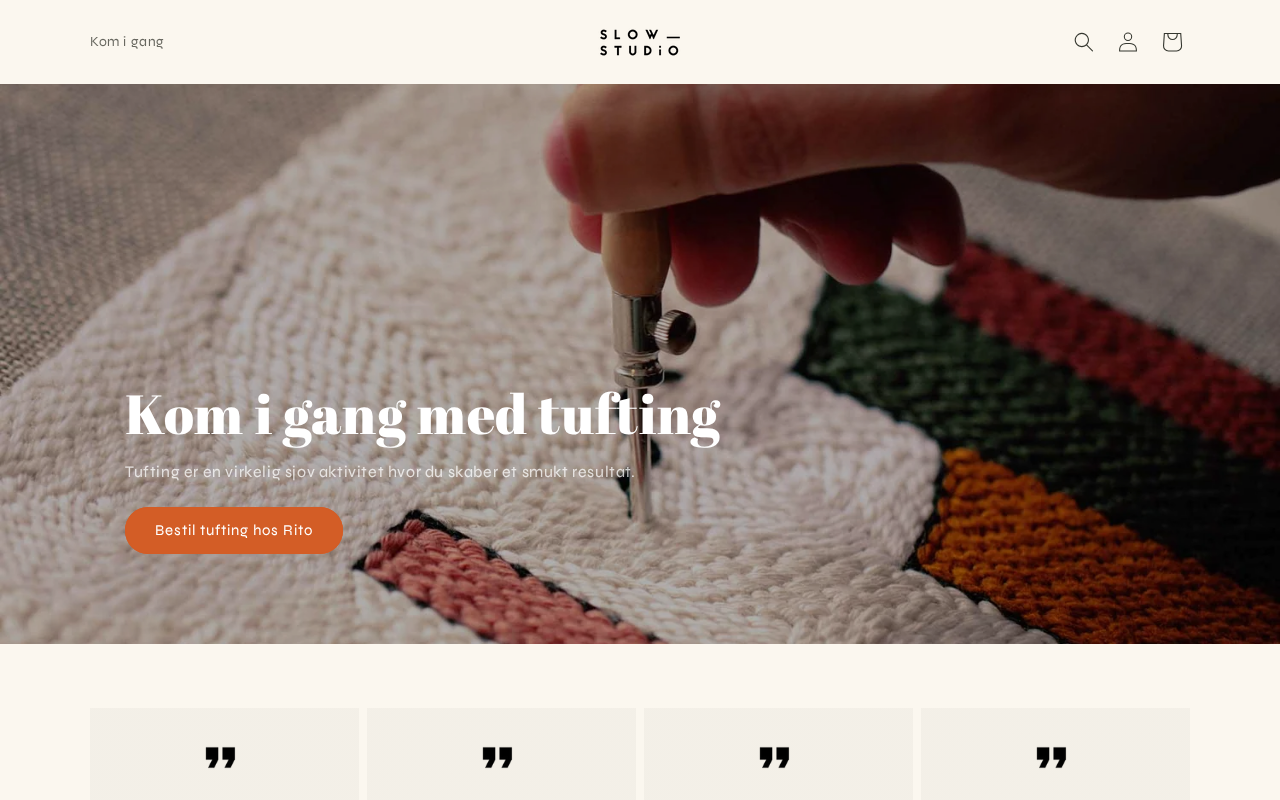
Task: Click the third testimonial quote mark icon
Action: coord(775,757)
